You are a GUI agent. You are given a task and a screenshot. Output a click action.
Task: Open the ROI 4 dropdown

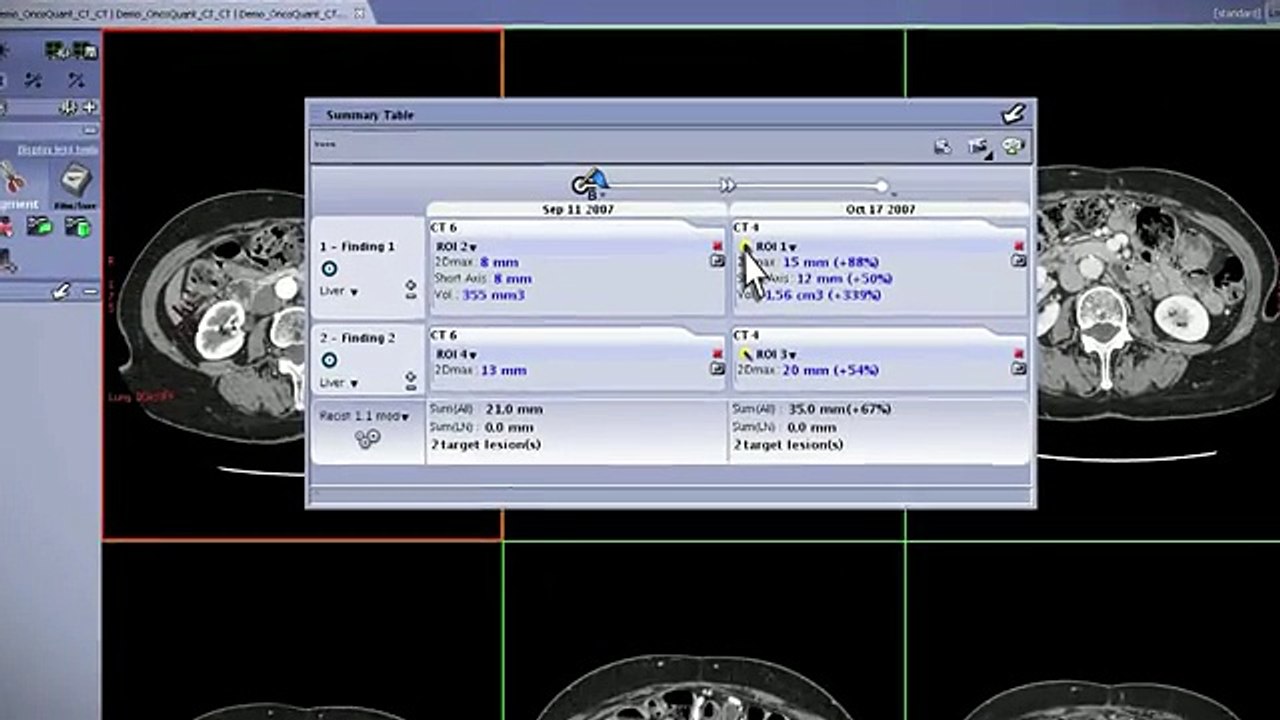point(457,354)
